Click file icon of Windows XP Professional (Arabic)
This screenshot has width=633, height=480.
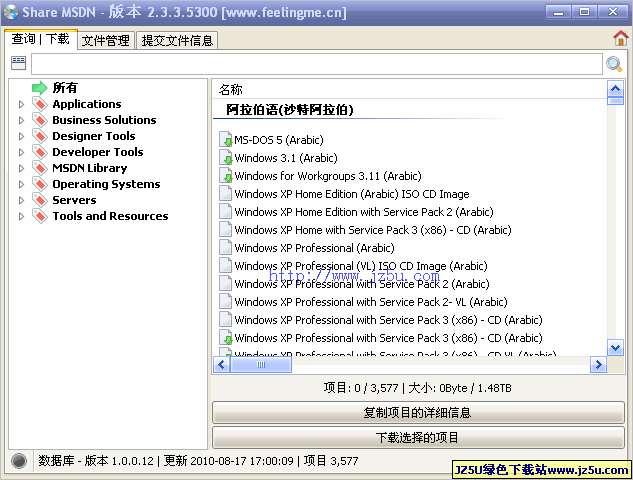225,247
